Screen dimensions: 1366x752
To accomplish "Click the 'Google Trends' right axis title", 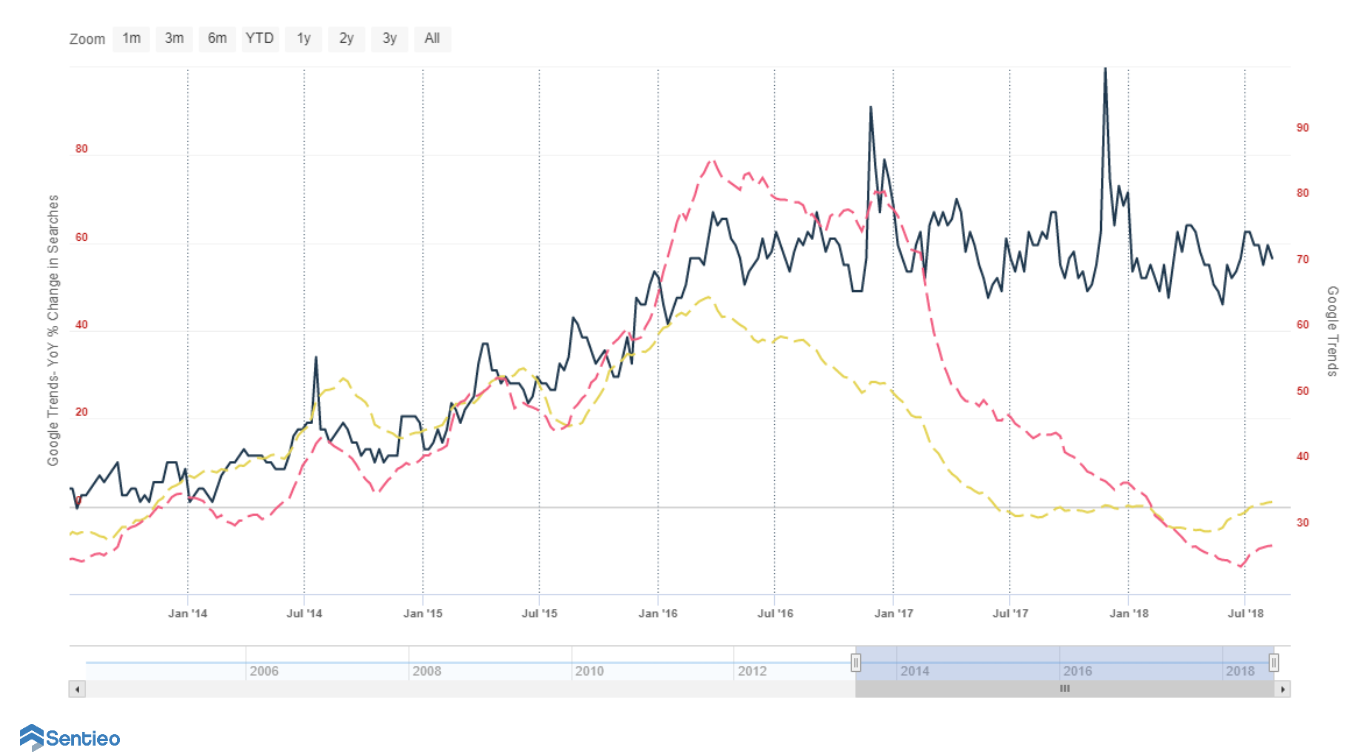I will (x=1332, y=331).
